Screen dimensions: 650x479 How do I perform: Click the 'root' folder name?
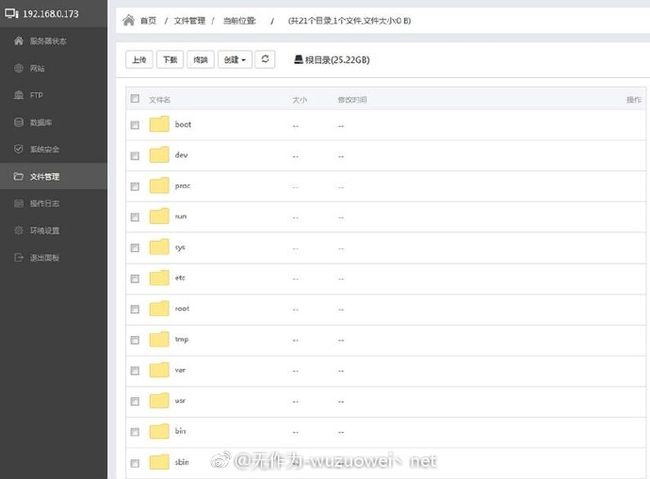click(x=182, y=309)
